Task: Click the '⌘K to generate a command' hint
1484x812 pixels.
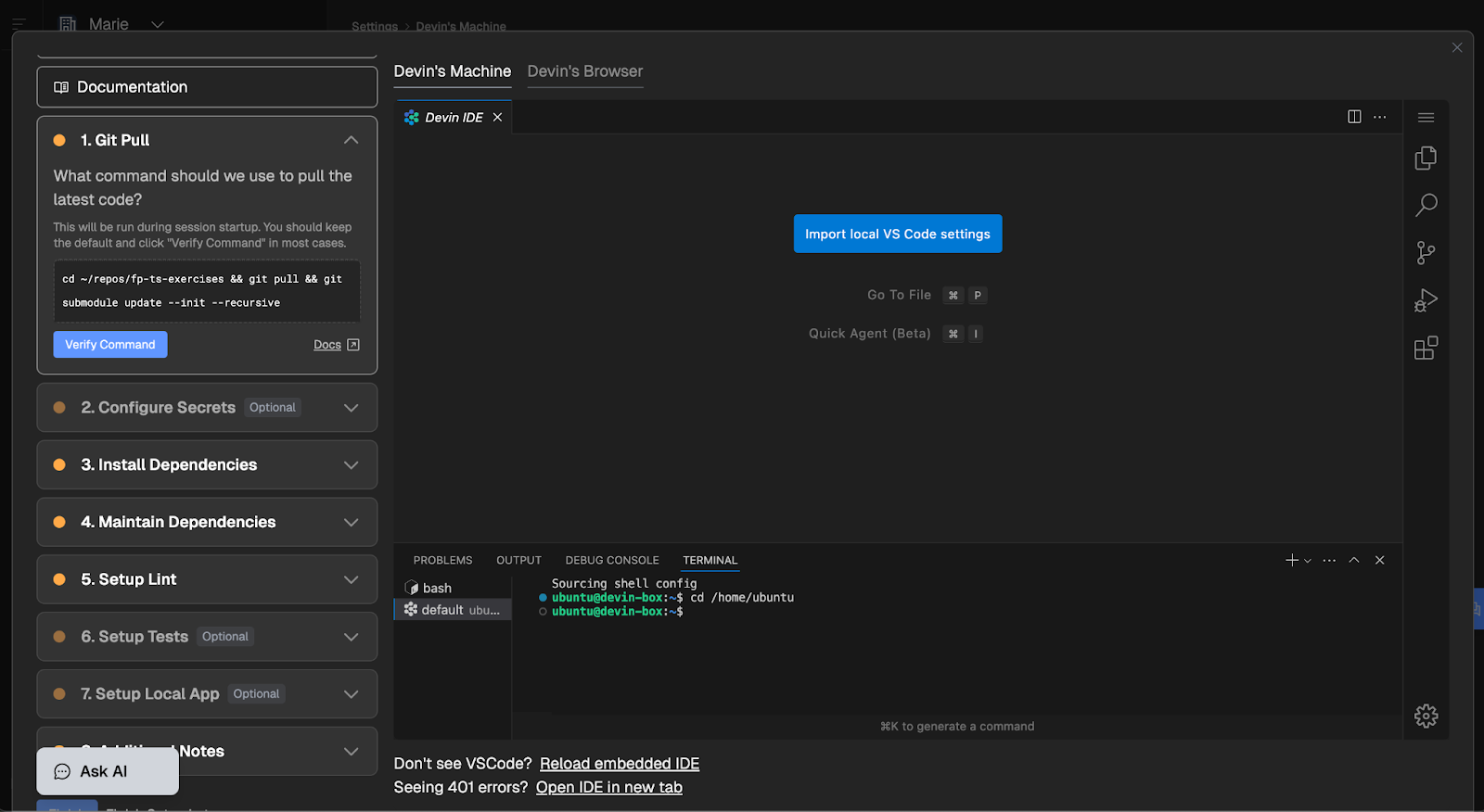Action: pos(957,727)
